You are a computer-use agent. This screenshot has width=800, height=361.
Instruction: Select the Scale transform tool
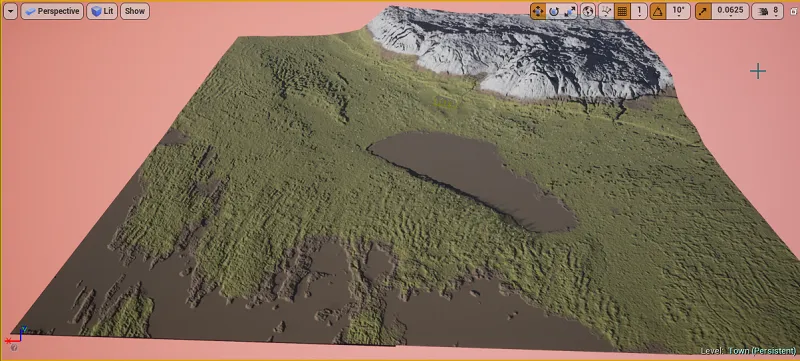coord(570,11)
